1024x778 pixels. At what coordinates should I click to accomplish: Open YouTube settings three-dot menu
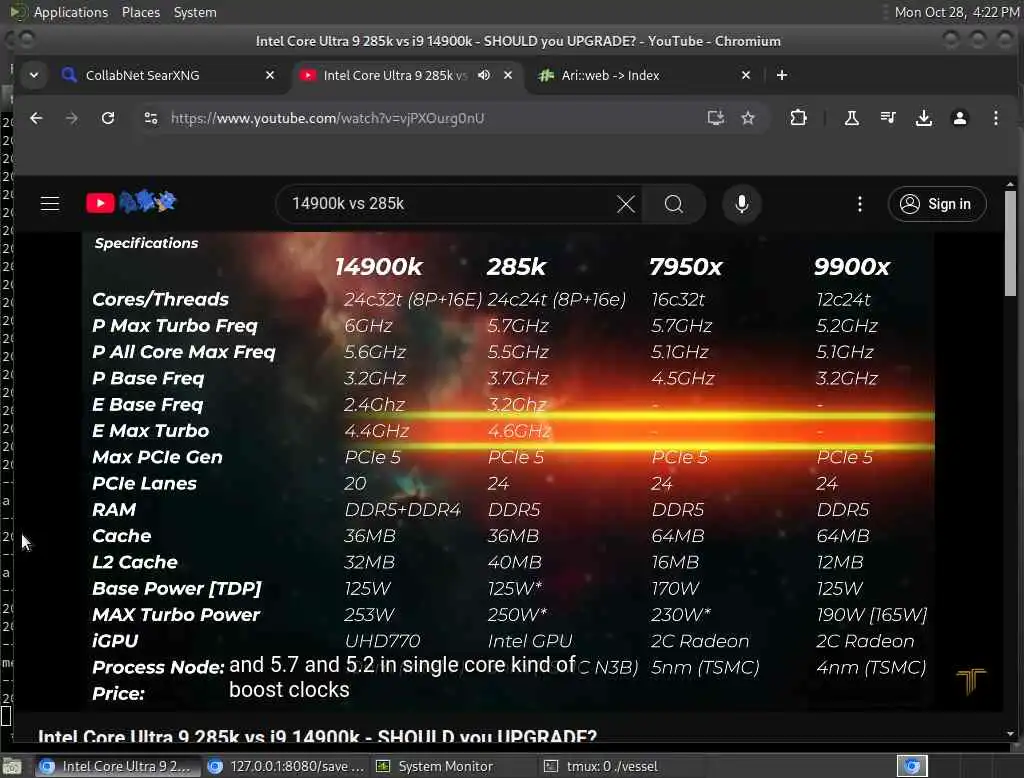point(859,204)
